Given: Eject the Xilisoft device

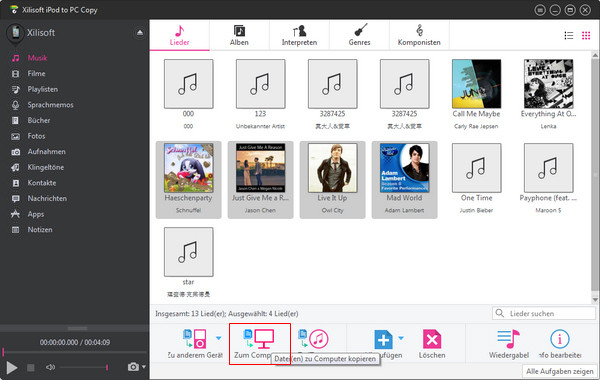Looking at the screenshot, I should [140, 33].
